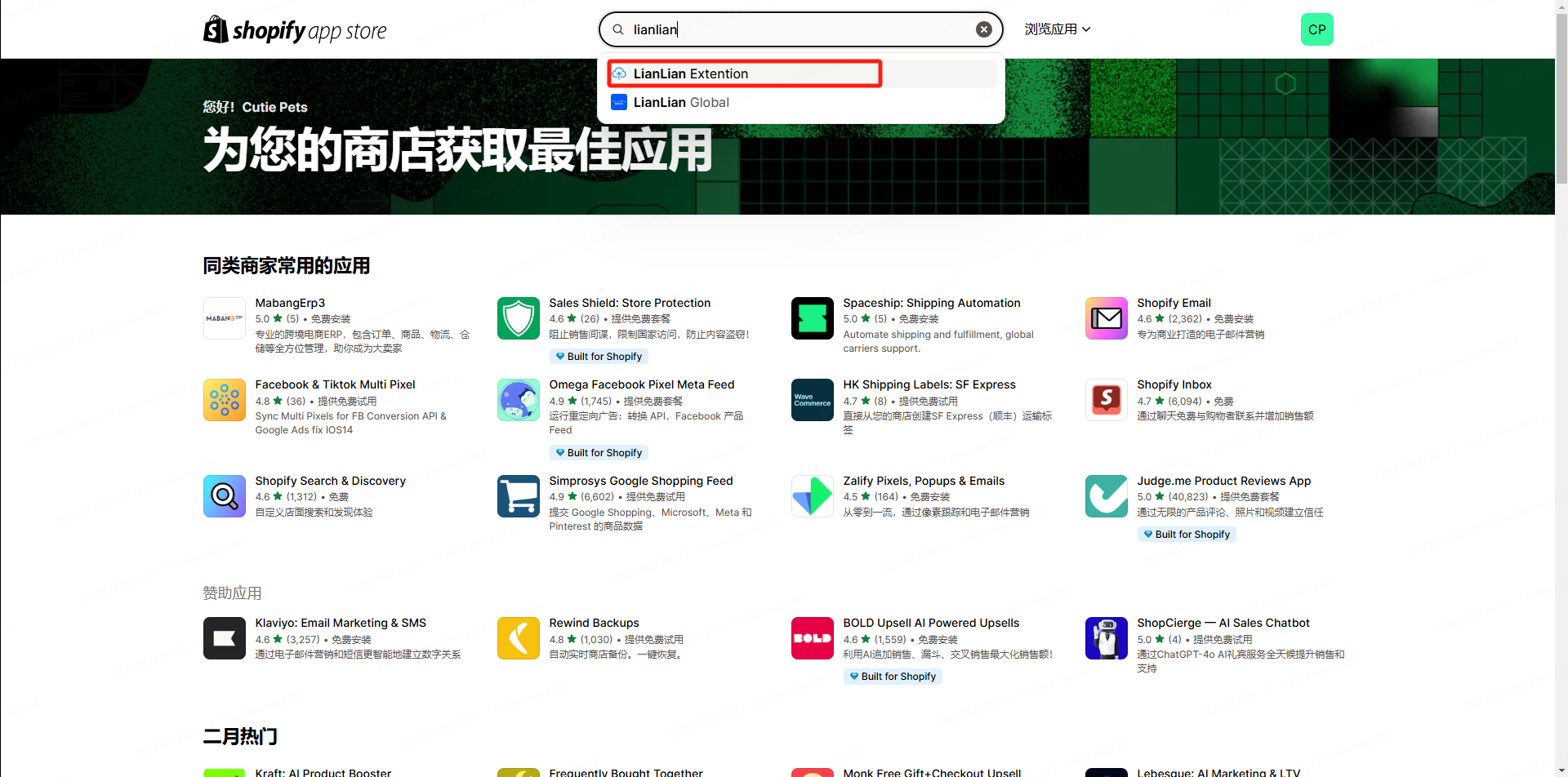Open the Shopify Email title link
Screen dimensions: 1568x777
pos(1174,303)
